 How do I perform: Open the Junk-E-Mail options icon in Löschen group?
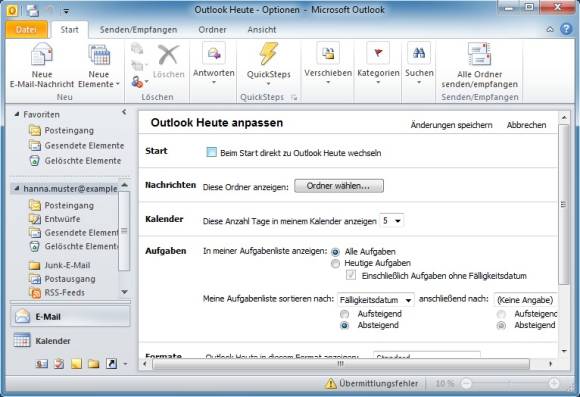pyautogui.click(x=138, y=82)
